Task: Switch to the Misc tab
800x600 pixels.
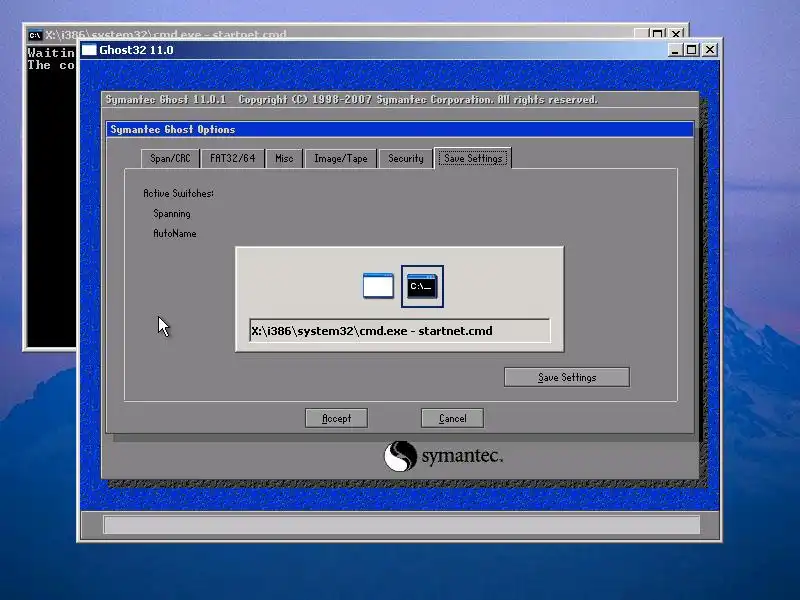Action: (x=284, y=158)
